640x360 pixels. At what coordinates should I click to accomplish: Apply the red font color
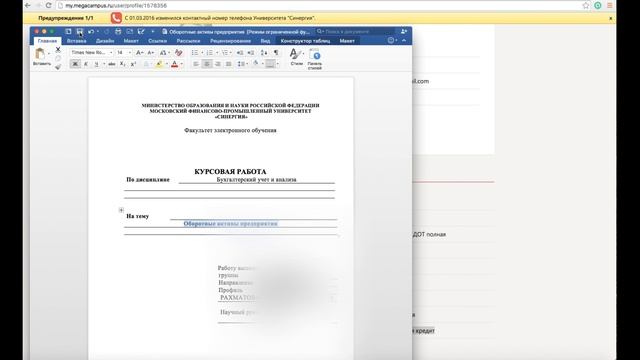[175, 64]
